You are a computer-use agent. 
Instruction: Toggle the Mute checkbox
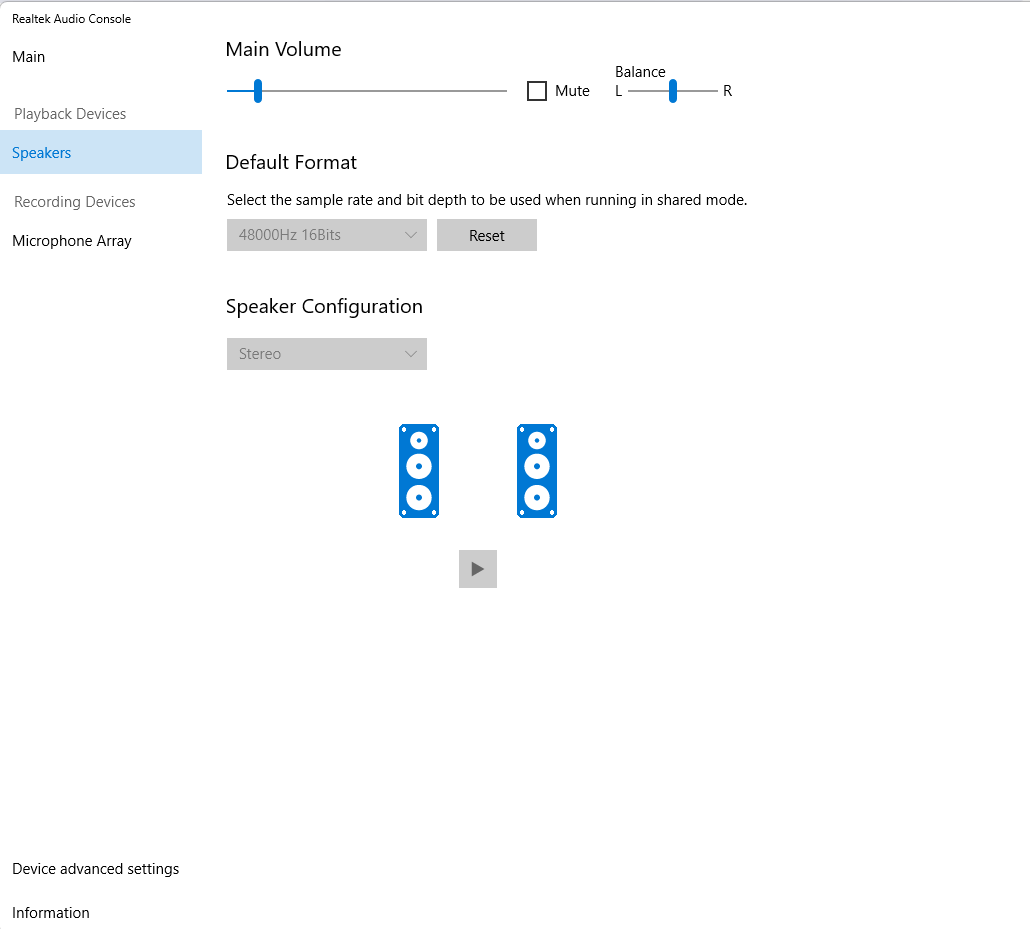coord(537,91)
